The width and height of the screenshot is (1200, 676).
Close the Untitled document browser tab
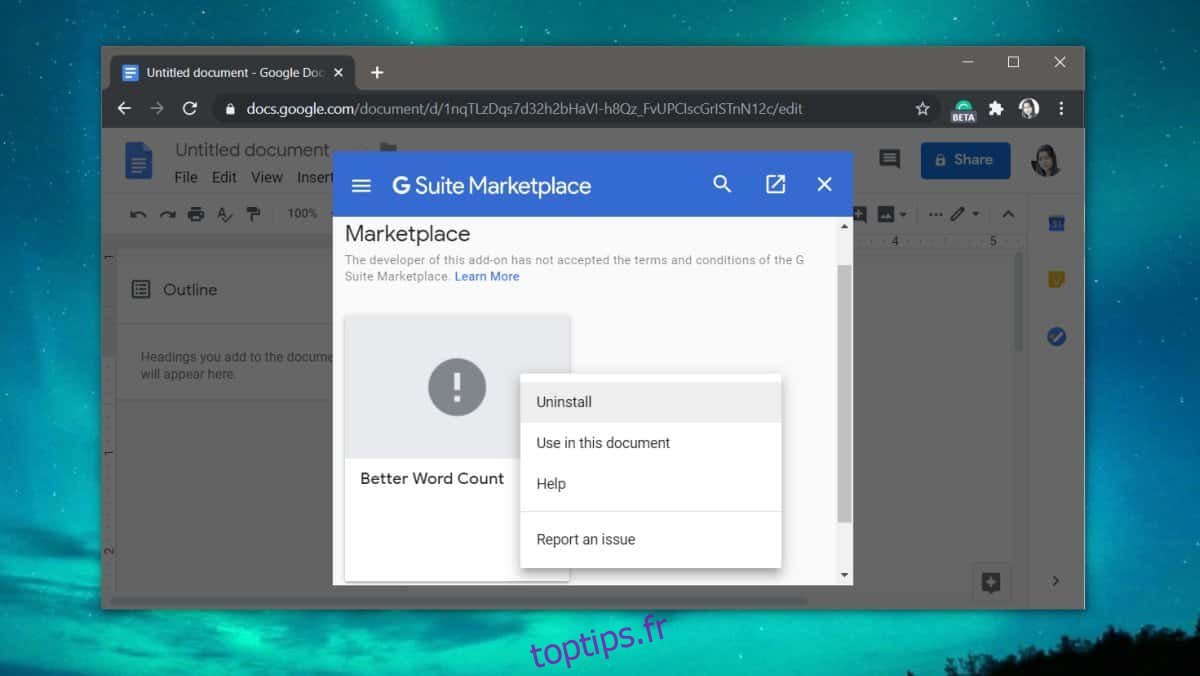pos(339,72)
